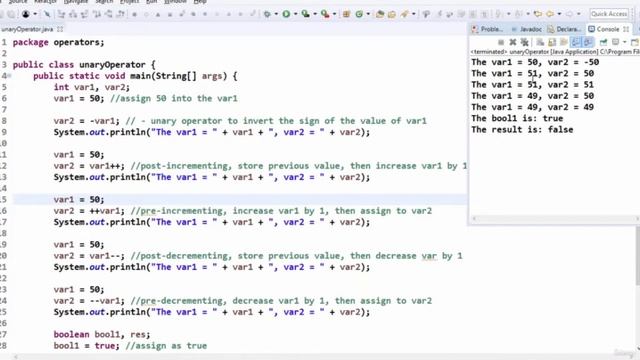640x360 pixels.
Task: Click the terminated unaryOperator launch label
Action: [555, 52]
